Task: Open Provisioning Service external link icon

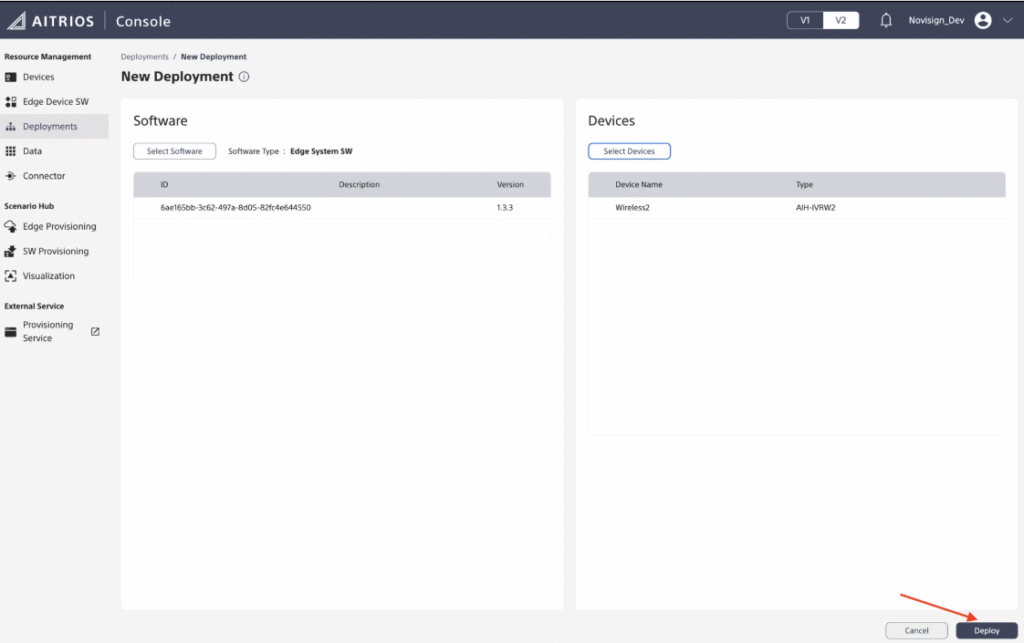Action: click(95, 332)
